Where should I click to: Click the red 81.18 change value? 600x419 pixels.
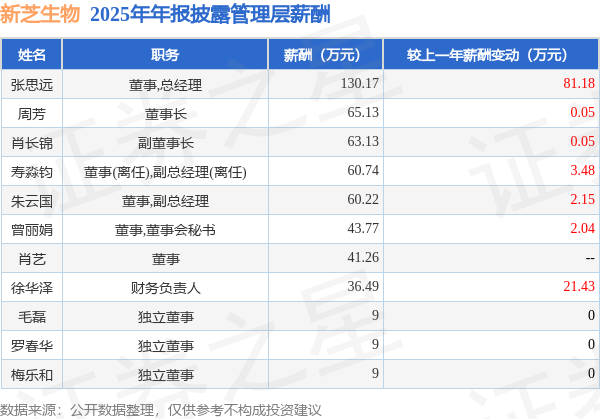point(579,83)
